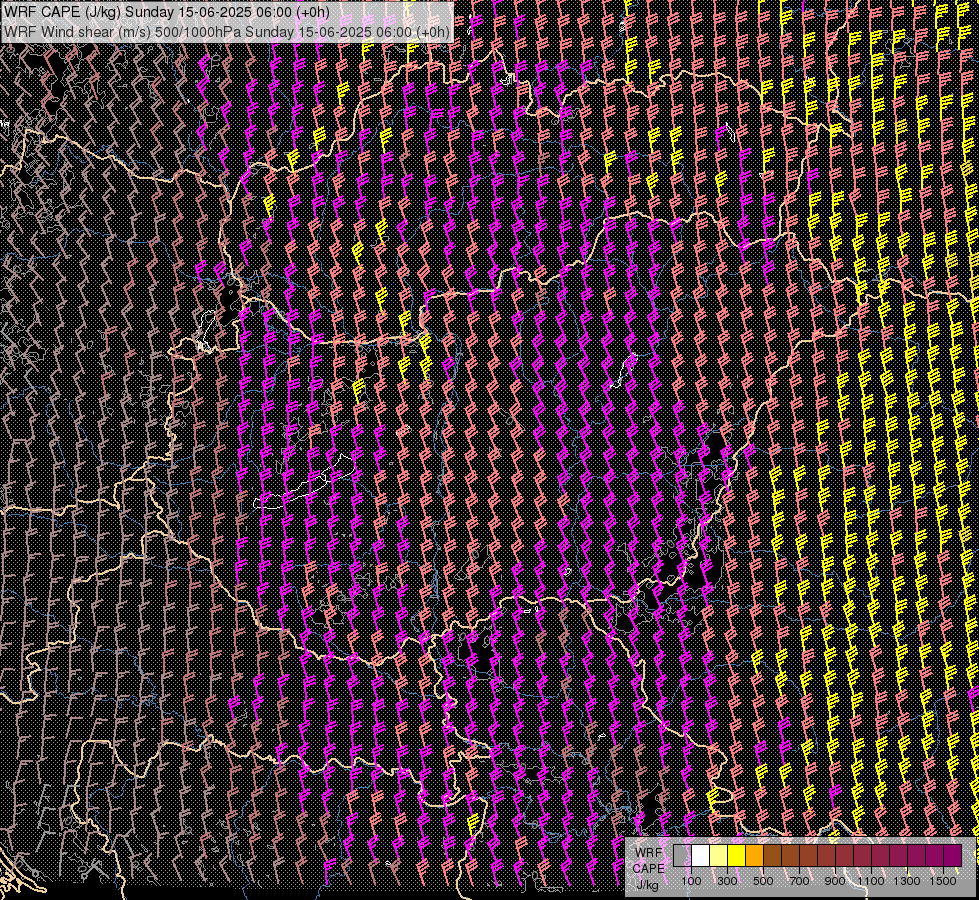This screenshot has width=979, height=900.
Task: Click the WRF CAPE J/kg legend label
Action: point(649,869)
